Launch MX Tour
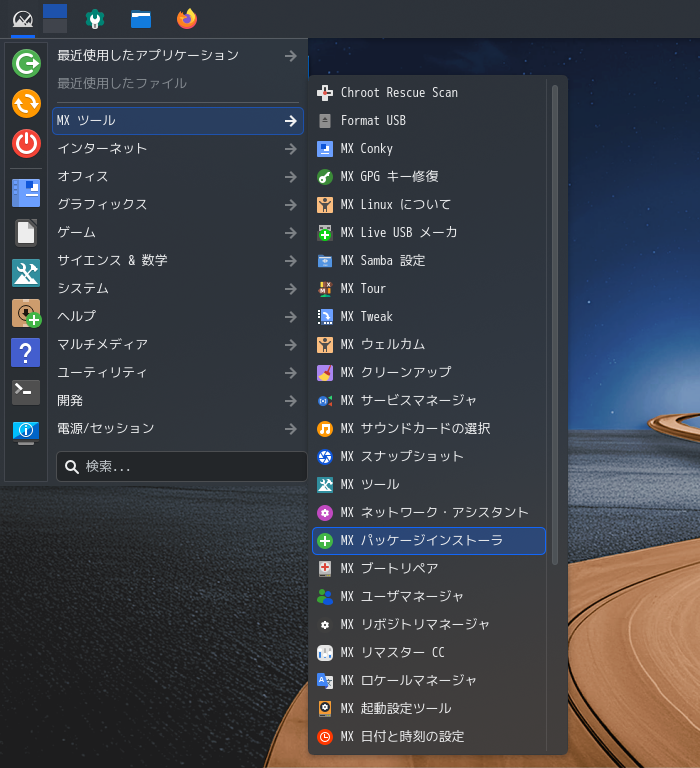 point(429,288)
